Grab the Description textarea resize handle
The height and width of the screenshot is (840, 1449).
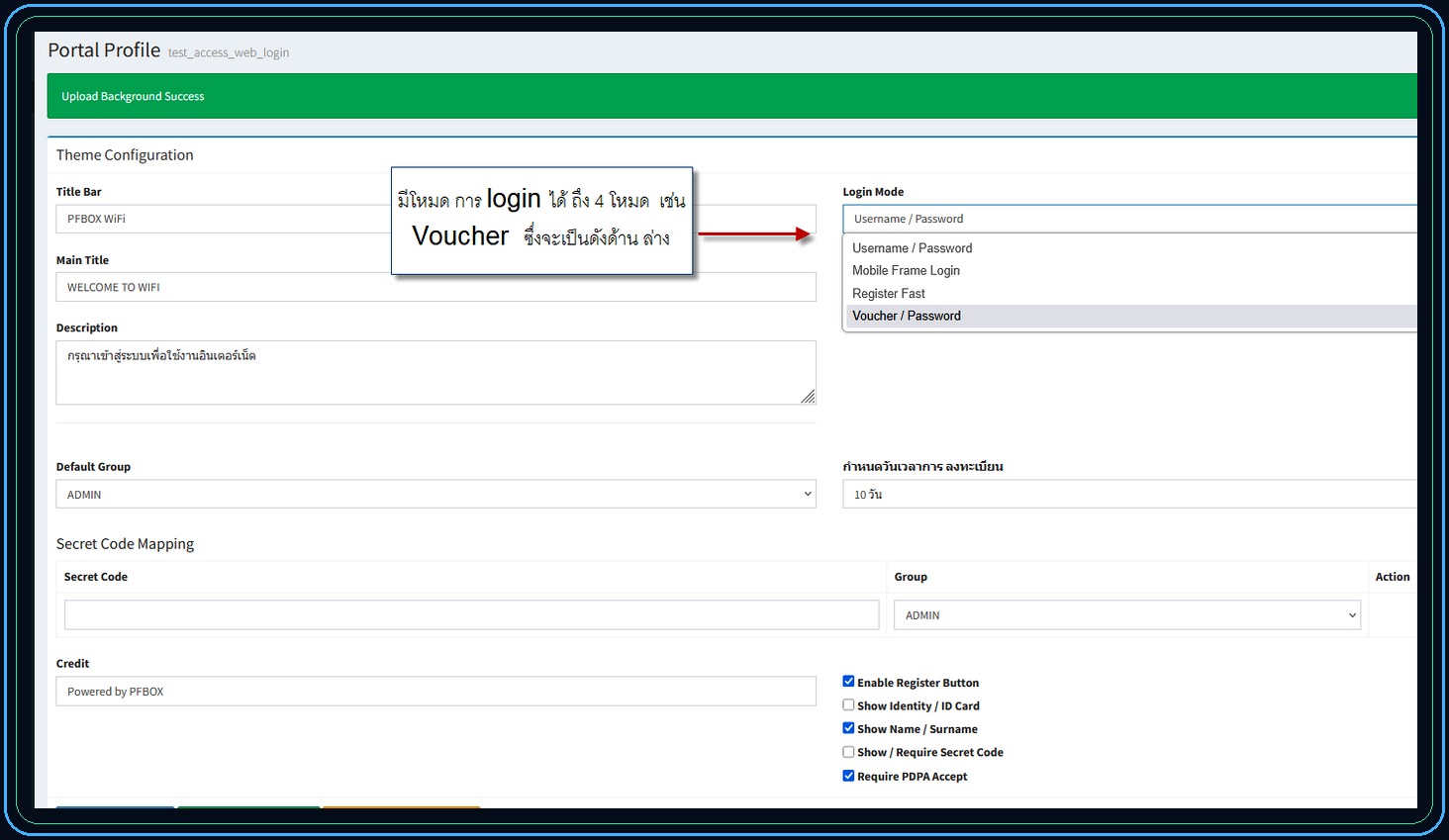coord(808,397)
